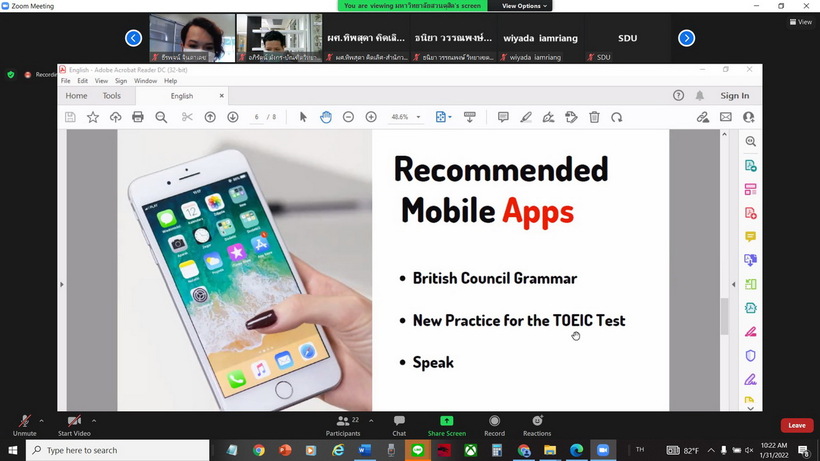Select the highlighter pen tool
Viewport: 820px width, 461px height.
[526, 117]
